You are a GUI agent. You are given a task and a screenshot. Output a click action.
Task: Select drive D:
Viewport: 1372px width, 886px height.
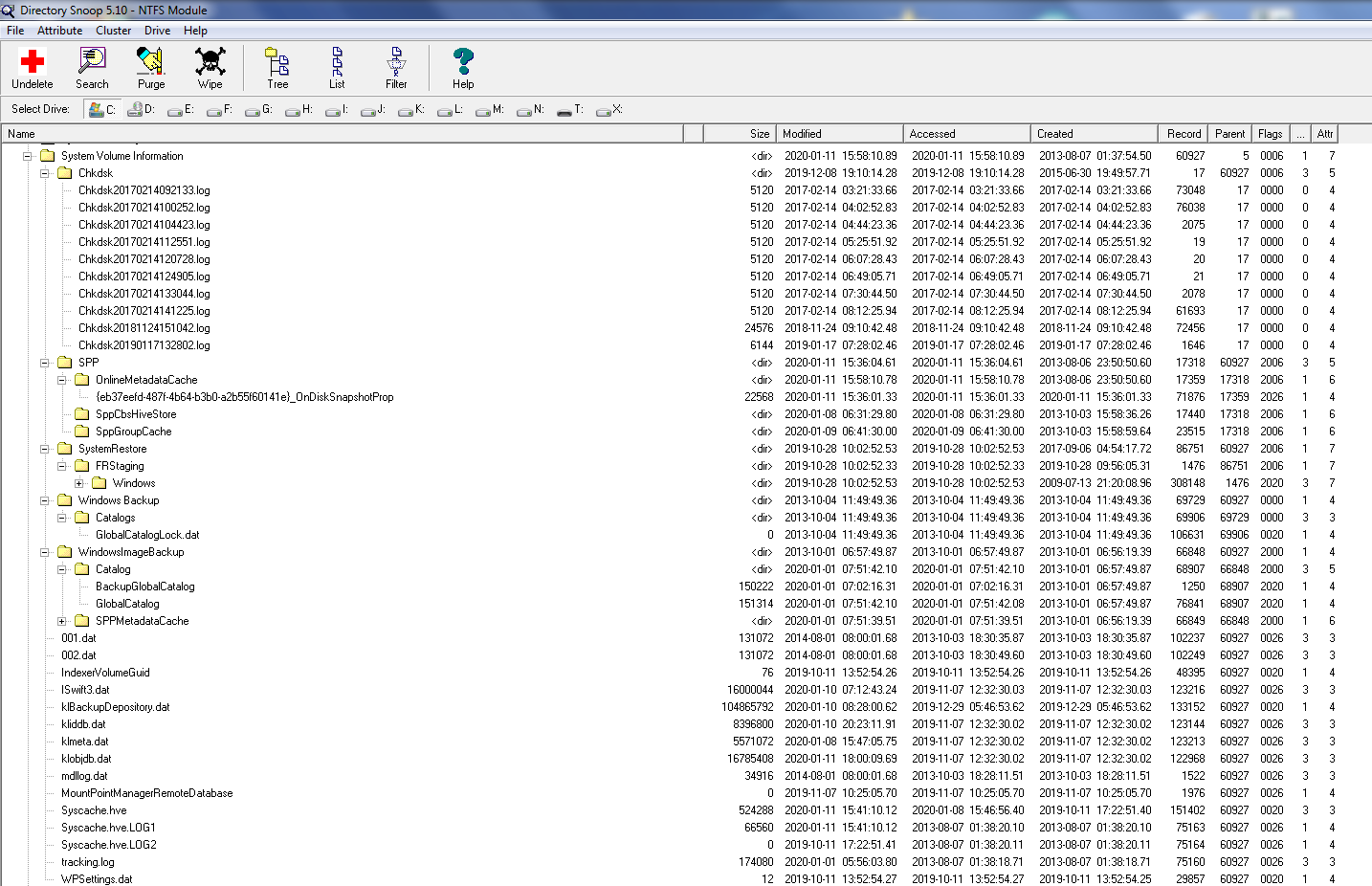coord(141,109)
